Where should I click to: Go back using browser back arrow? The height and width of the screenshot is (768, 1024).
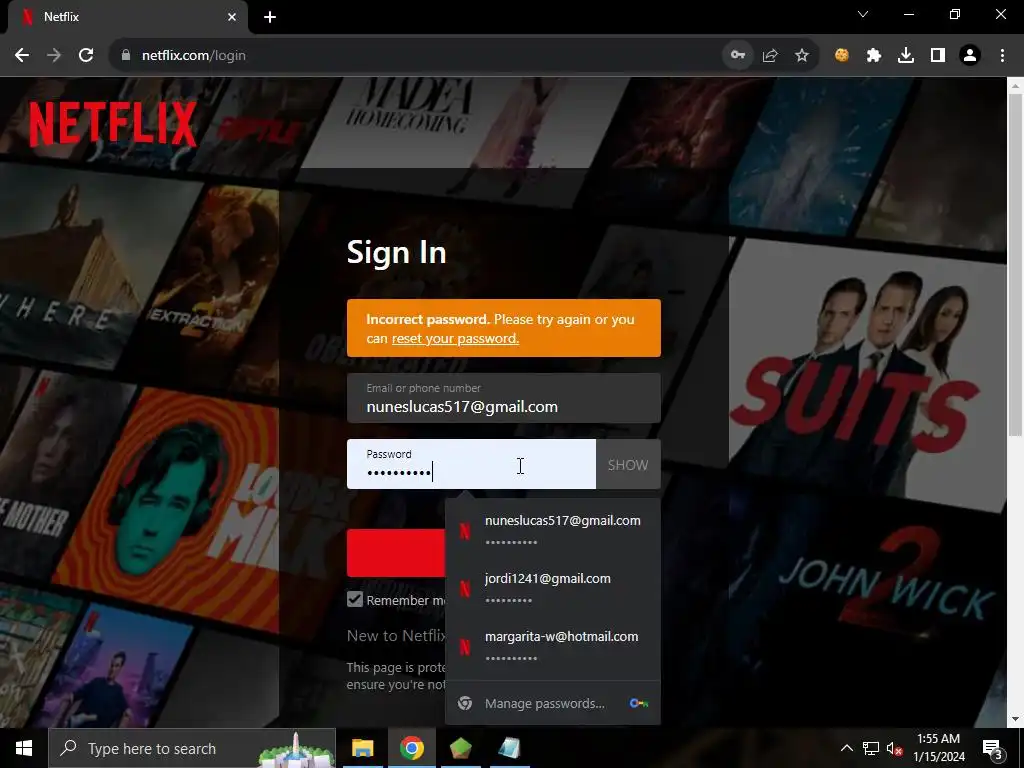22,56
